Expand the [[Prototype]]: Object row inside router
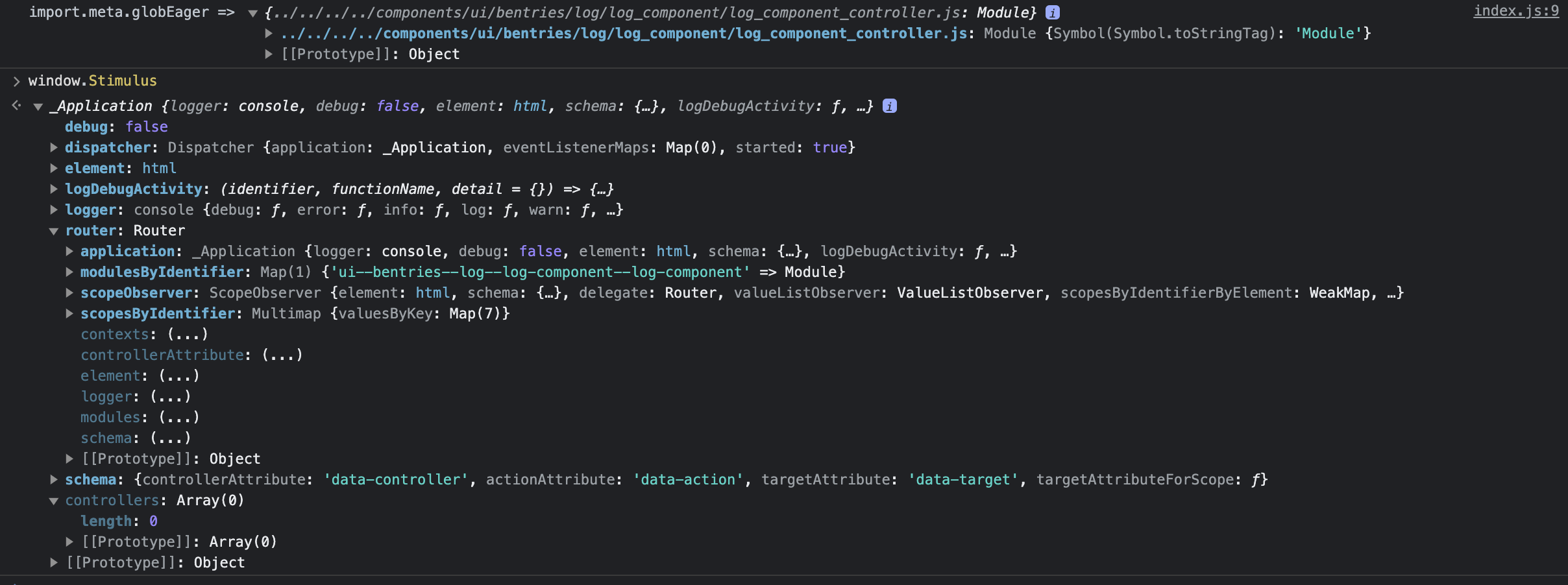 point(70,459)
